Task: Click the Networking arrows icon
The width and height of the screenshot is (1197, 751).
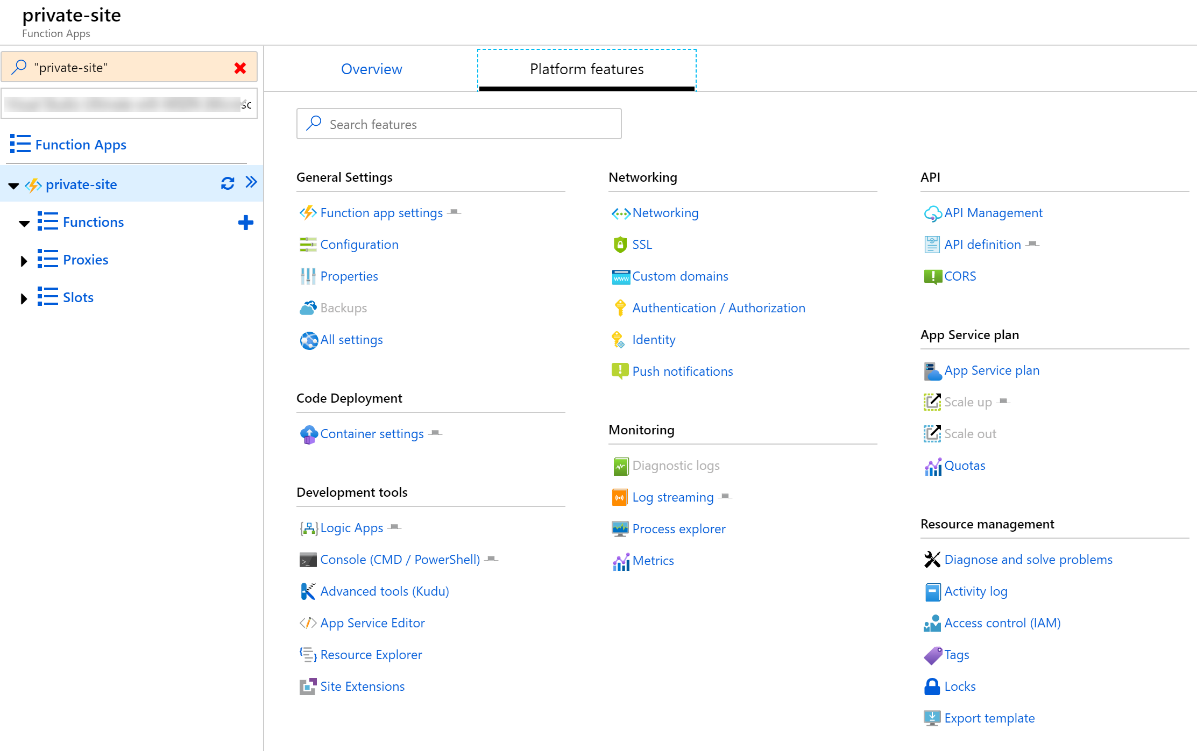Action: tap(621, 214)
